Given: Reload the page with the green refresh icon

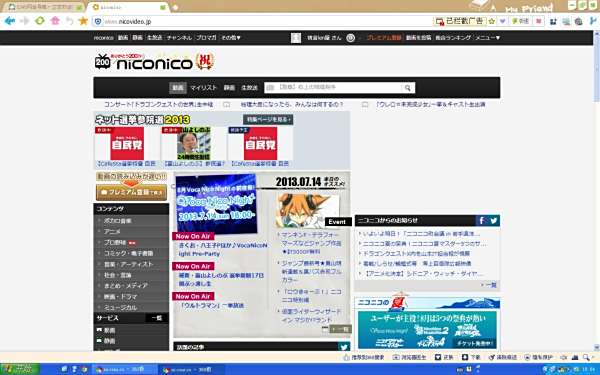Looking at the screenshot, I should pos(40,21).
